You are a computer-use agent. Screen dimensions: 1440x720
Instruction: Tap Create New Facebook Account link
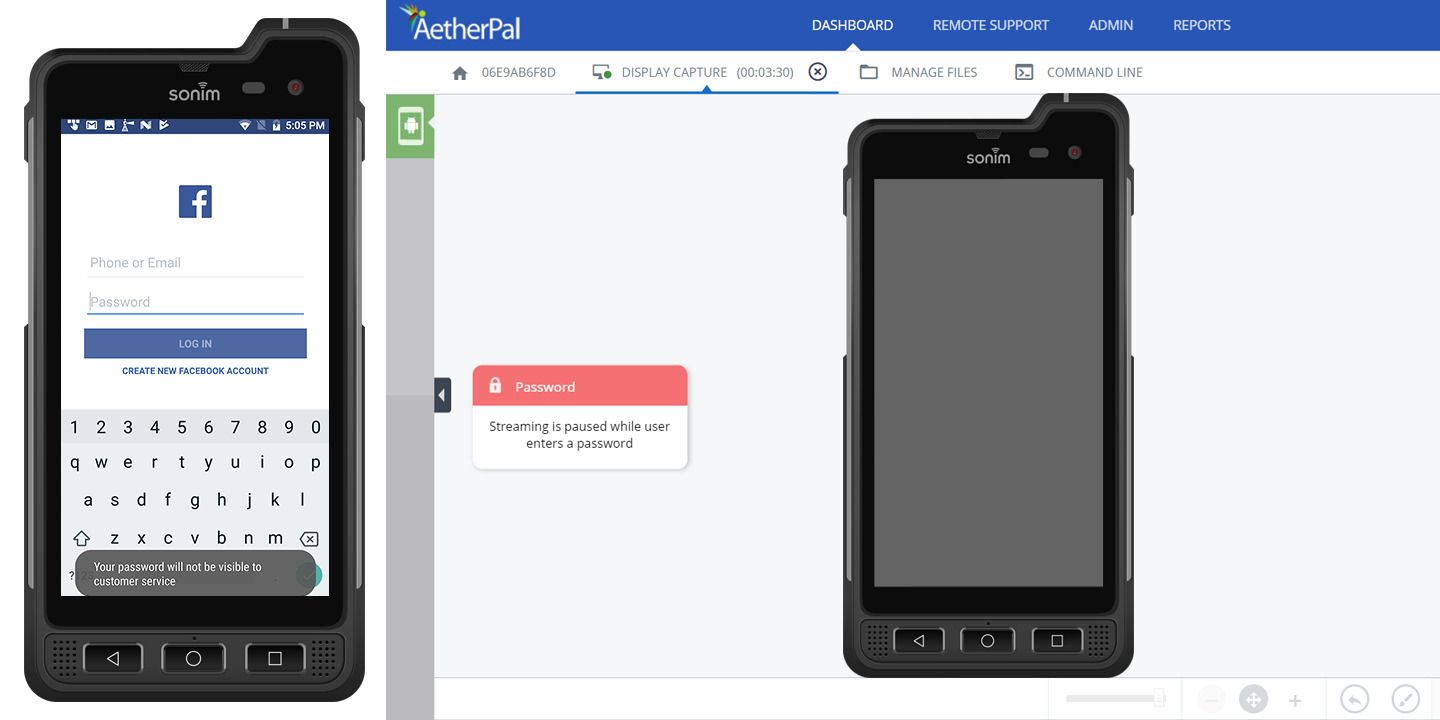[x=195, y=371]
